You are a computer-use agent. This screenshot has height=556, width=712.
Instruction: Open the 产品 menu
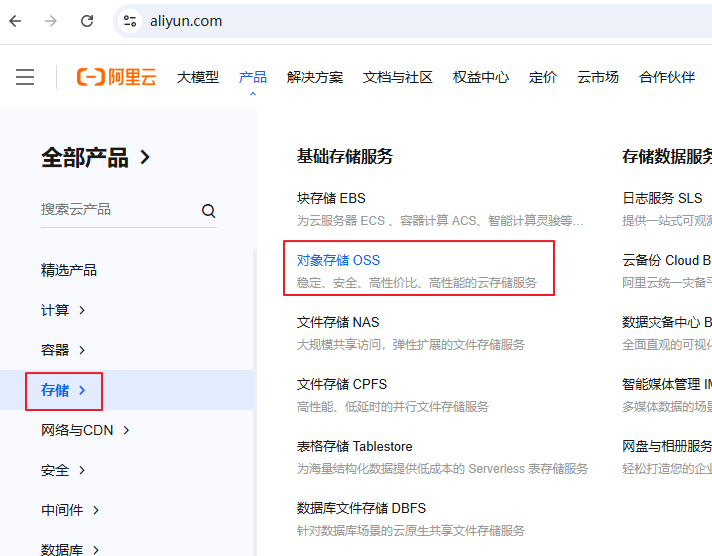(253, 77)
